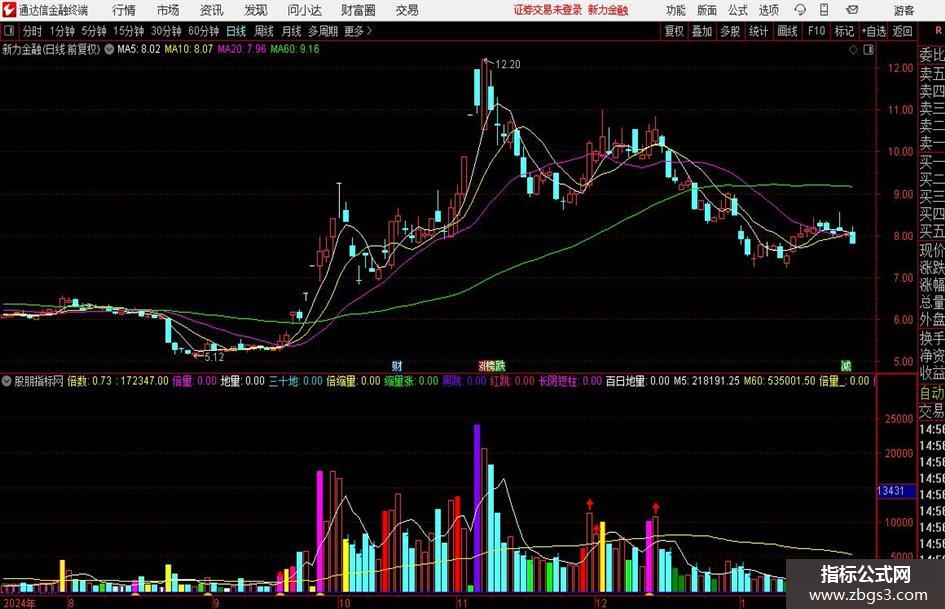Viewport: 945px width, 609px height.
Task: Expand the MA indicator settings chevron
Action: 109,49
